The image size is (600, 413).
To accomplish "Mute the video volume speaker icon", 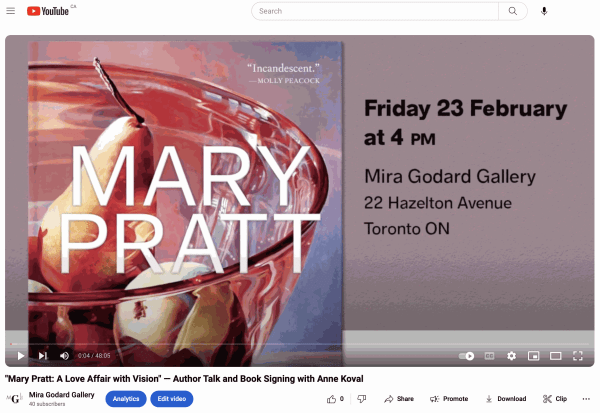I will coord(64,356).
